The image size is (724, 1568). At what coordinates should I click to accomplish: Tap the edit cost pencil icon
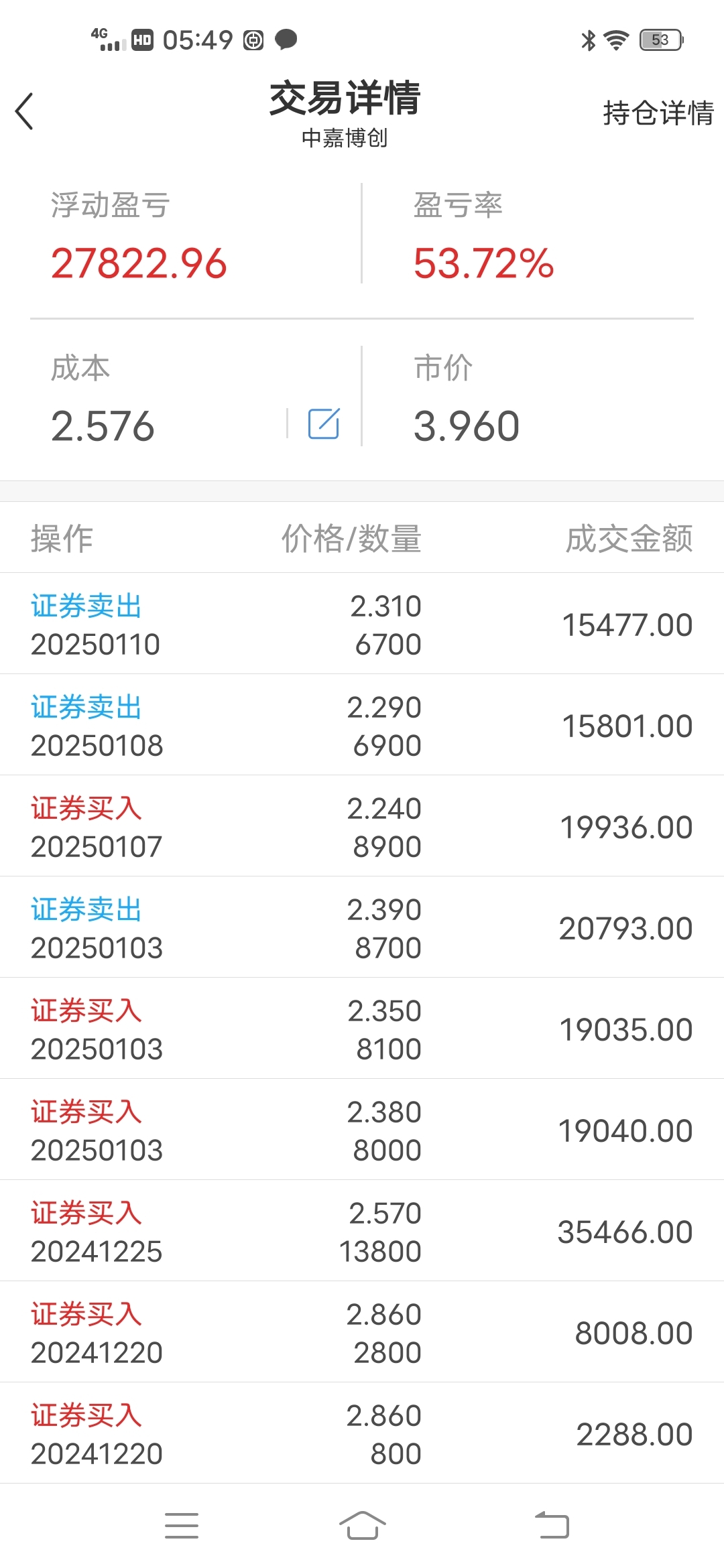click(324, 423)
